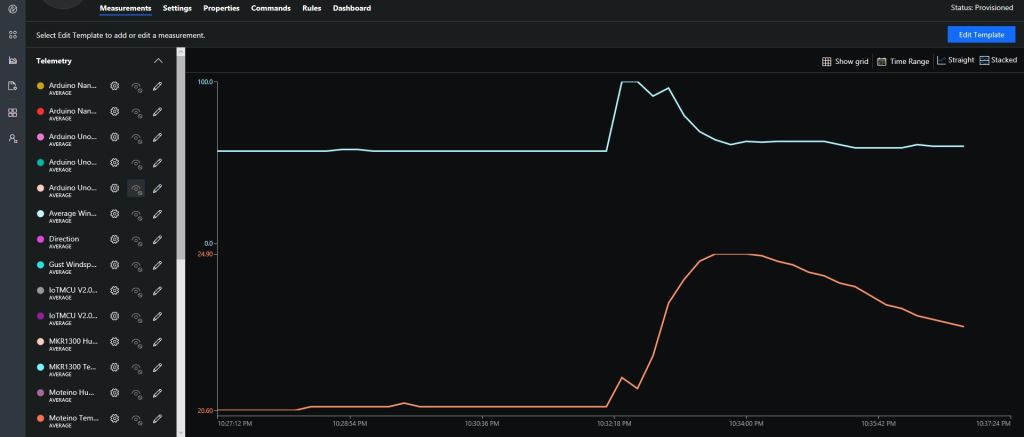Viewport: 1024px width, 437px height.
Task: Toggle visibility eye for Average Windspeed
Action: click(136, 214)
